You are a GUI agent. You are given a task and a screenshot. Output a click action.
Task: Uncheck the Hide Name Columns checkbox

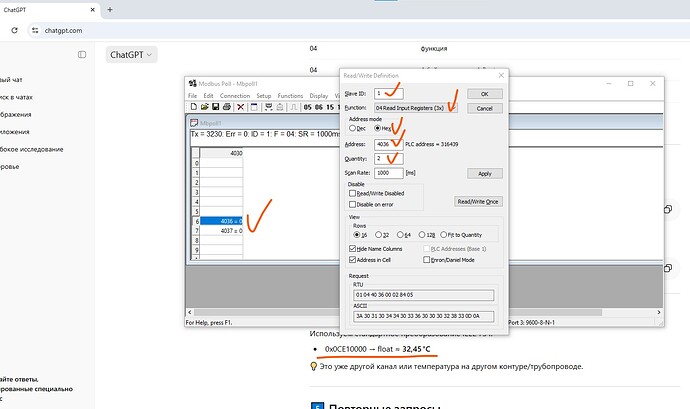(352, 249)
